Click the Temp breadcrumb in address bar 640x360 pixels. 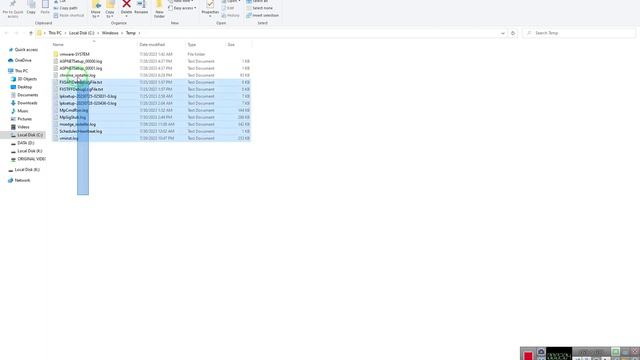tap(131, 33)
